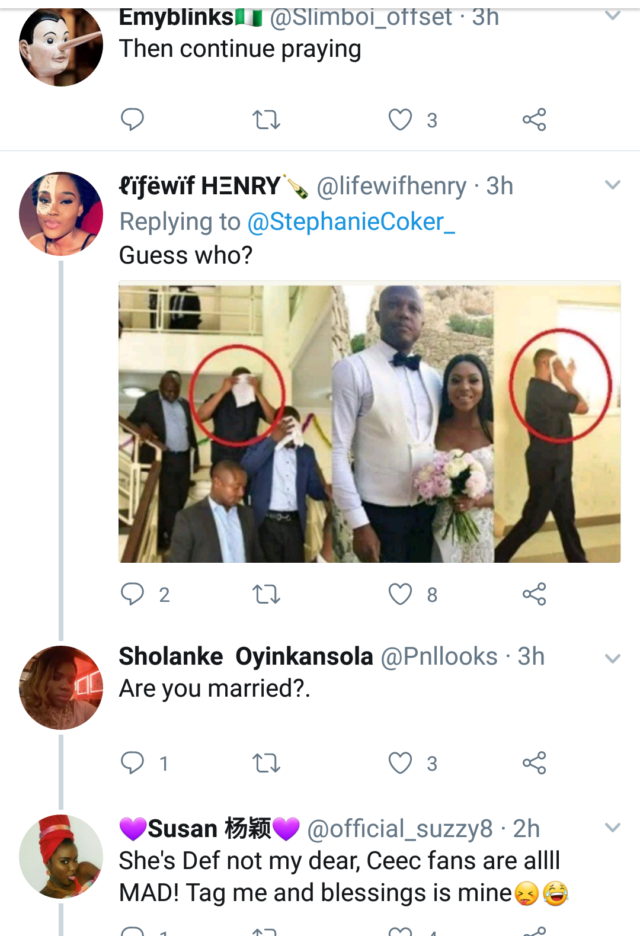Open options chevron on Emyblinks' tweet
Screen dimensions: 640x936
pos(613,17)
